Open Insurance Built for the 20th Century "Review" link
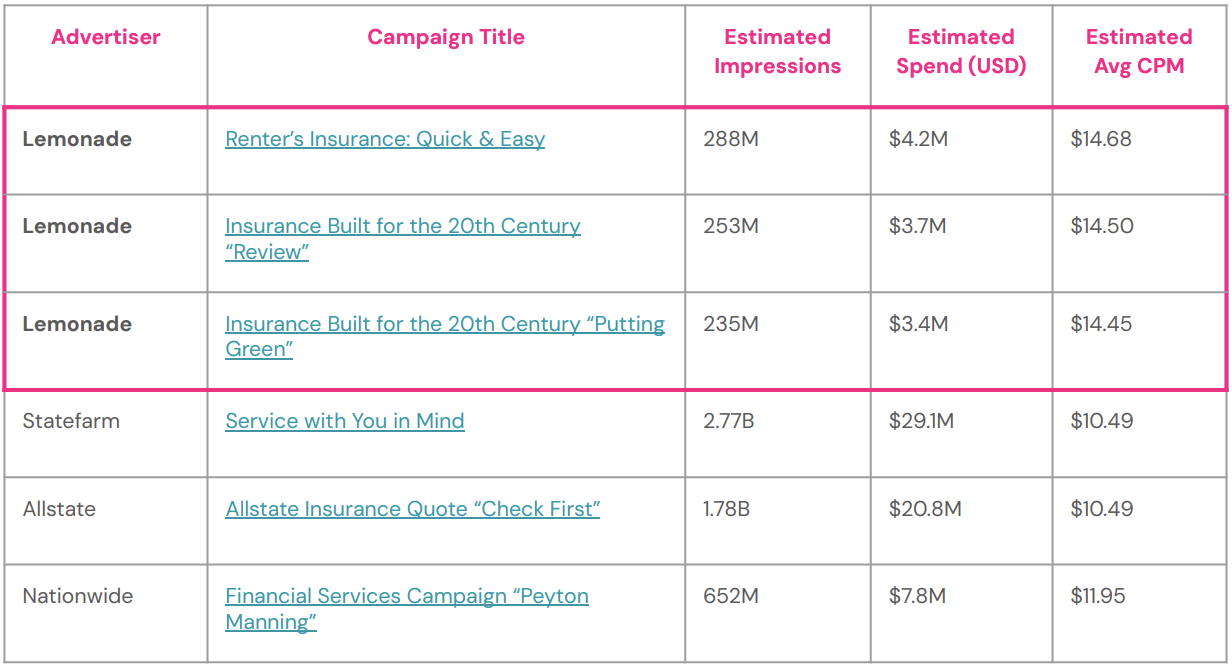1232x666 pixels. [403, 239]
